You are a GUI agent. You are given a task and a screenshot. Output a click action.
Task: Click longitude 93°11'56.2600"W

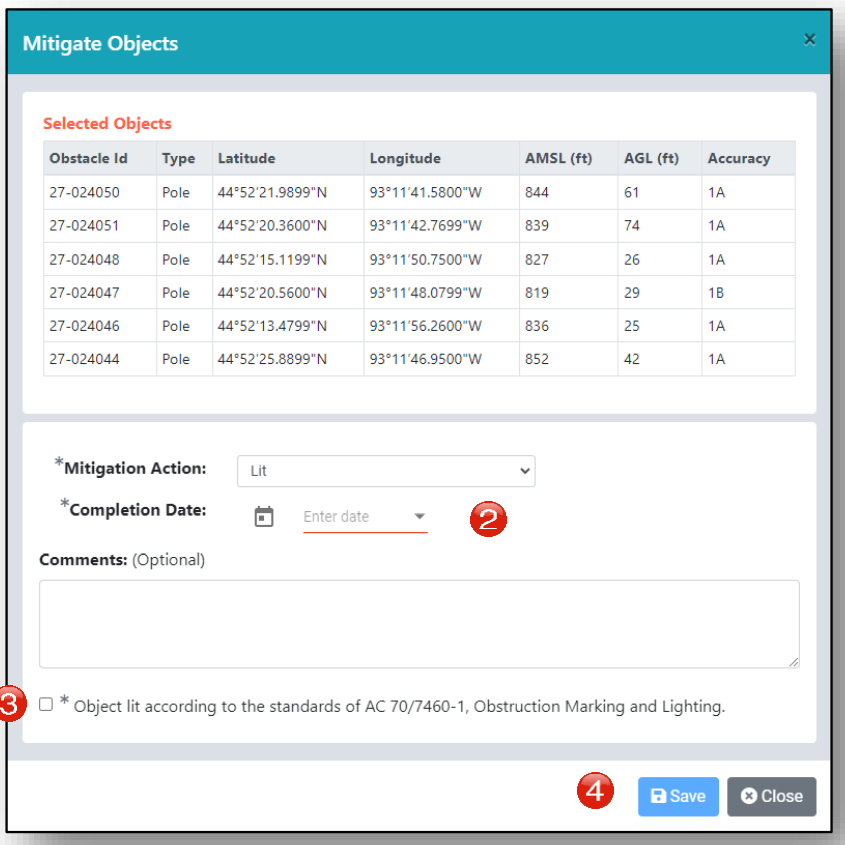pyautogui.click(x=425, y=326)
